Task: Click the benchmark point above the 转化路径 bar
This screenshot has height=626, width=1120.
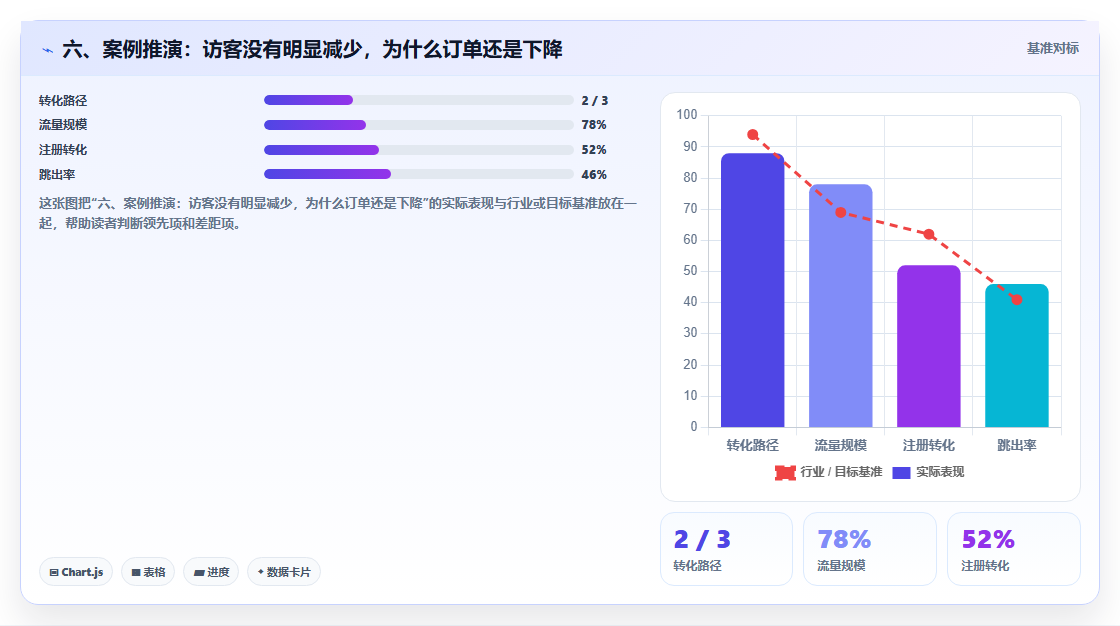Action: pos(753,134)
